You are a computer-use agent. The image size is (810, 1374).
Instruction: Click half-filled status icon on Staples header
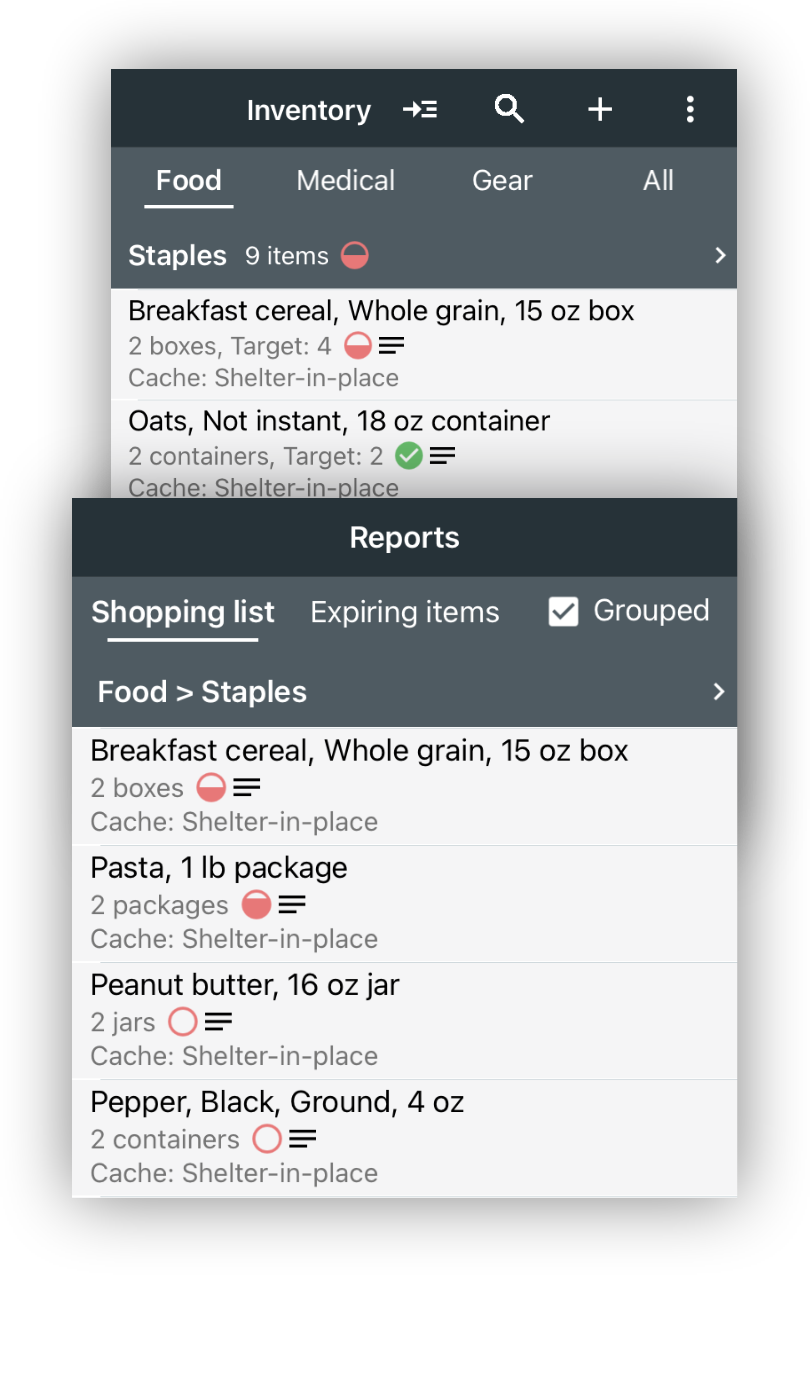click(355, 256)
